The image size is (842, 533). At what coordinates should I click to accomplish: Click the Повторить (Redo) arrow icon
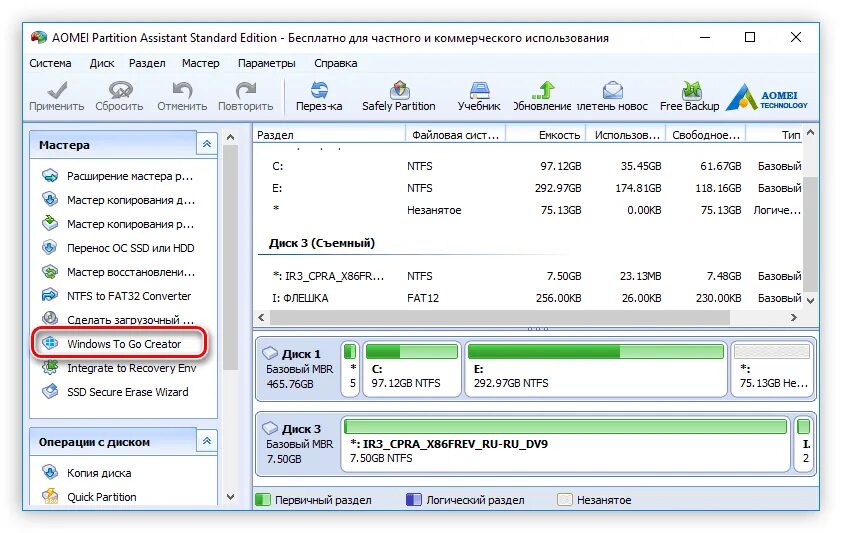click(x=246, y=90)
